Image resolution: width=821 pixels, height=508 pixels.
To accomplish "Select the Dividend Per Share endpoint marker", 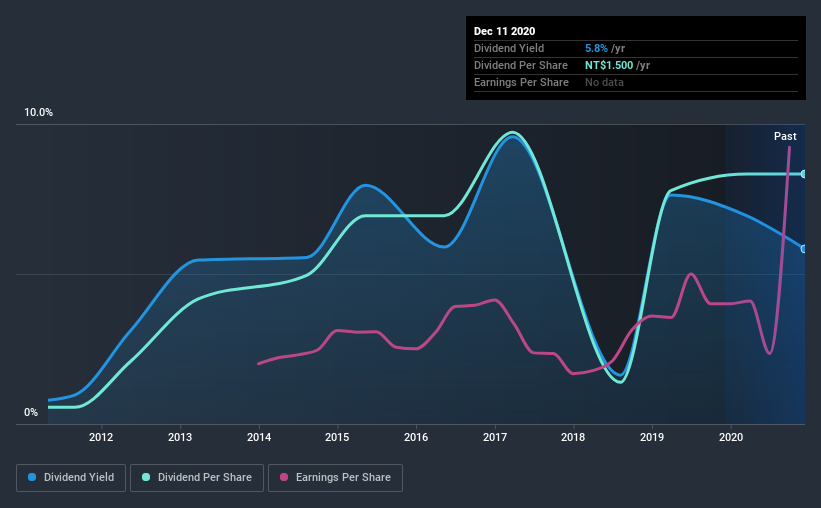I will pos(804,174).
